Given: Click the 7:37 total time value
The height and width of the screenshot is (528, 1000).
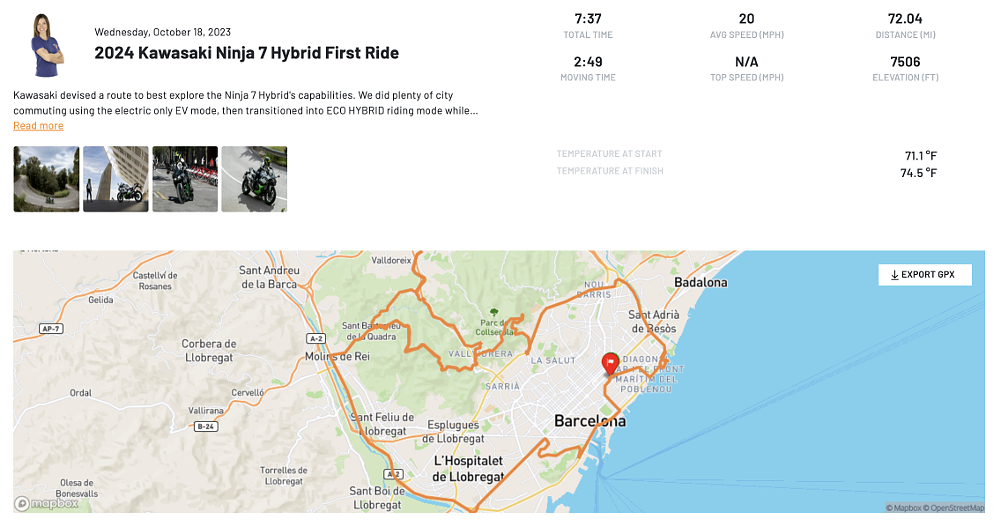Looking at the screenshot, I should point(587,18).
